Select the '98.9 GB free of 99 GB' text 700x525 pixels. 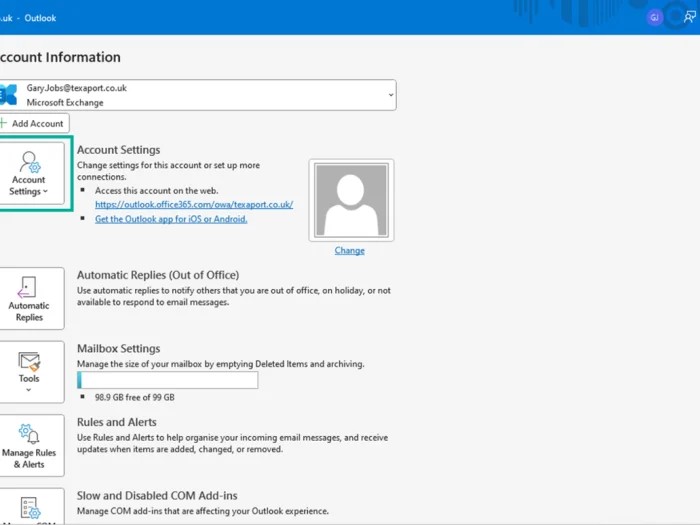pos(134,397)
